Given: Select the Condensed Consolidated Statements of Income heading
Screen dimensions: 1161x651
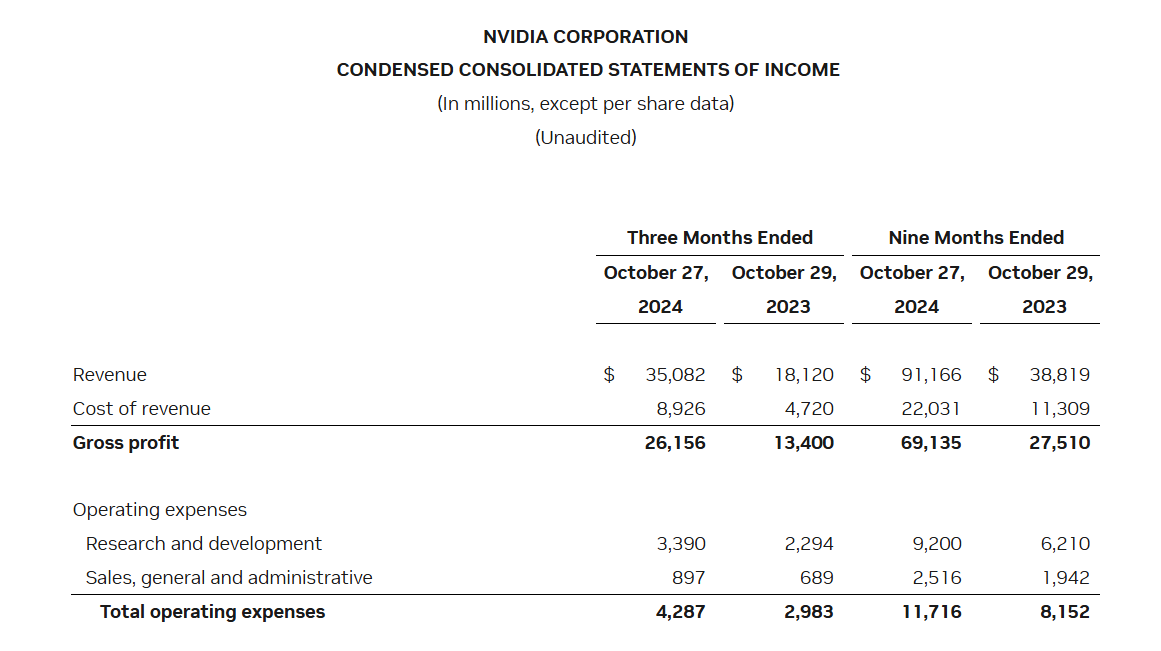Looking at the screenshot, I should [588, 70].
